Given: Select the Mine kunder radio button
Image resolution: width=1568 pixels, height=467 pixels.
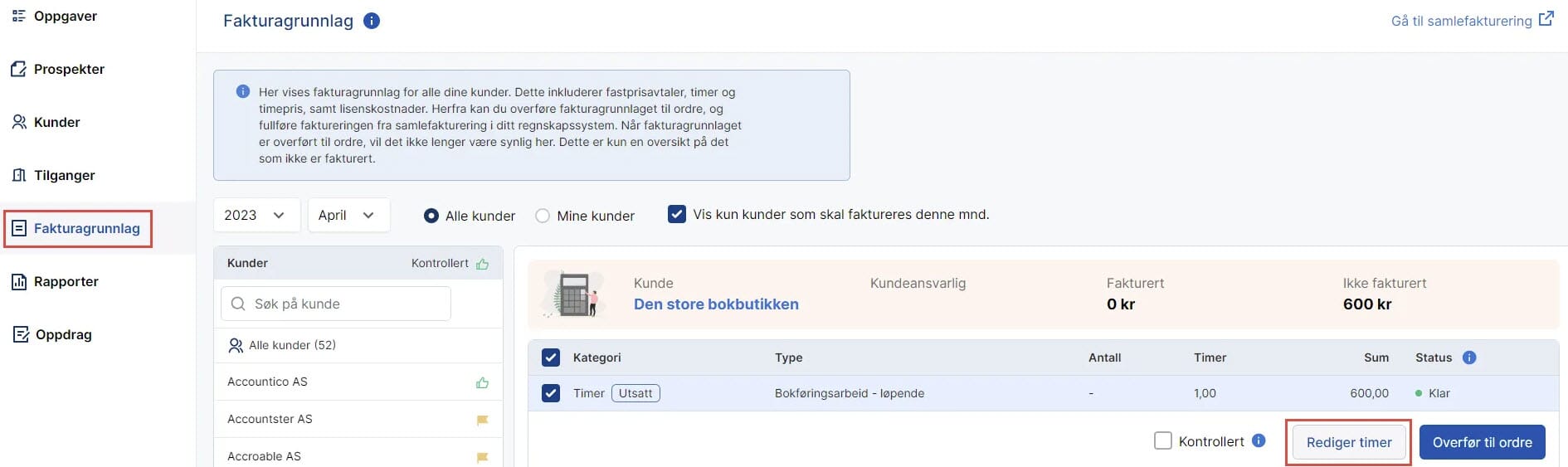Looking at the screenshot, I should [543, 216].
